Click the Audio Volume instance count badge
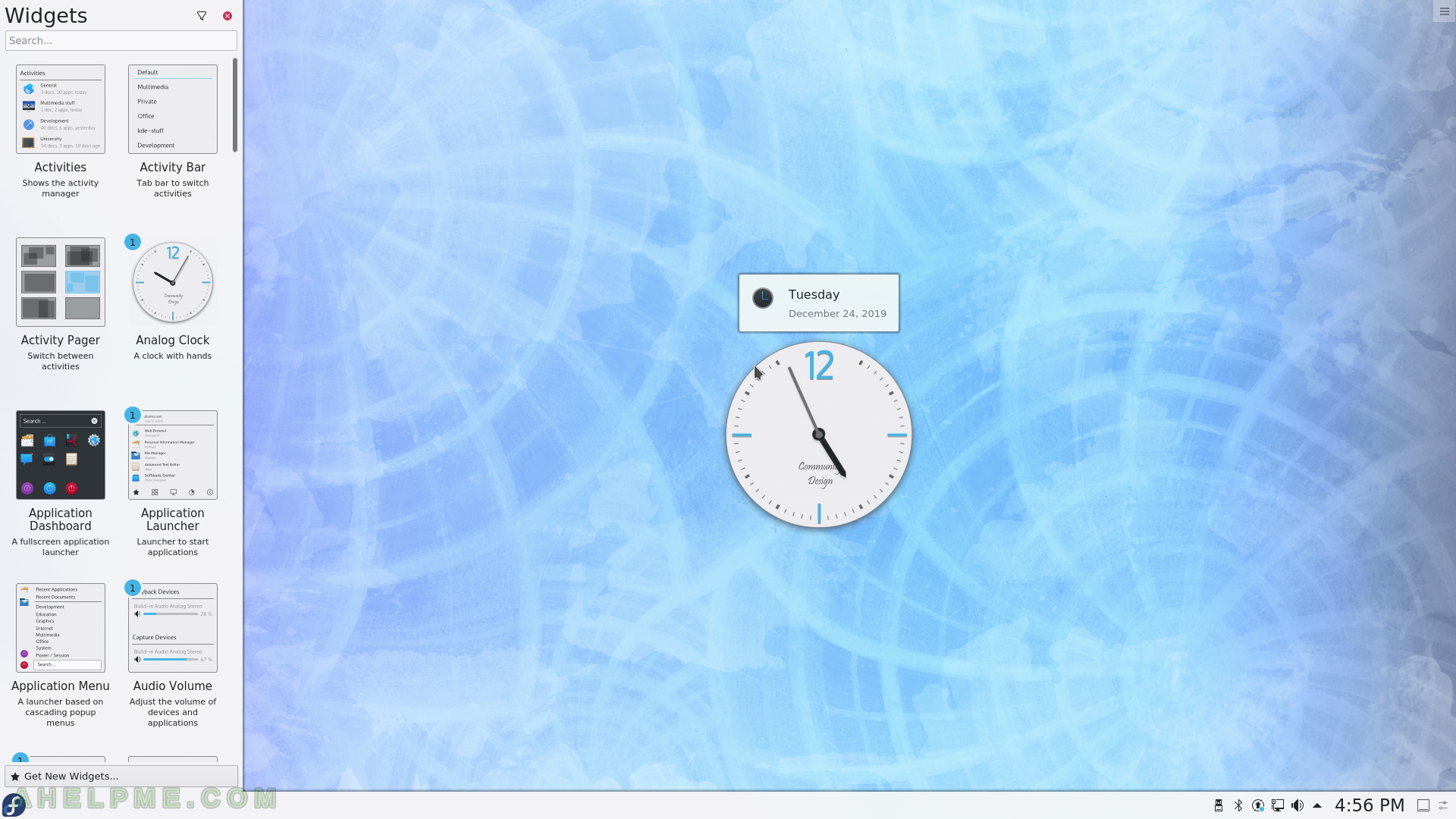This screenshot has height=819, width=1456. click(x=132, y=588)
